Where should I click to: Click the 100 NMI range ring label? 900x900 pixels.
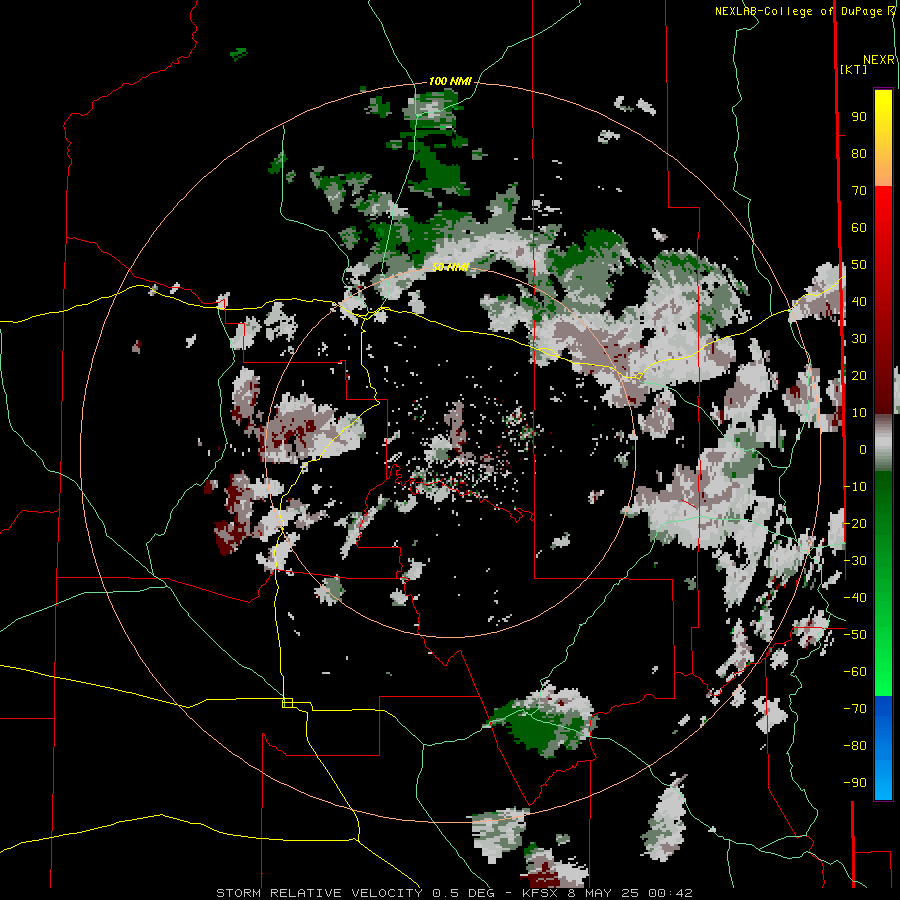[x=450, y=82]
